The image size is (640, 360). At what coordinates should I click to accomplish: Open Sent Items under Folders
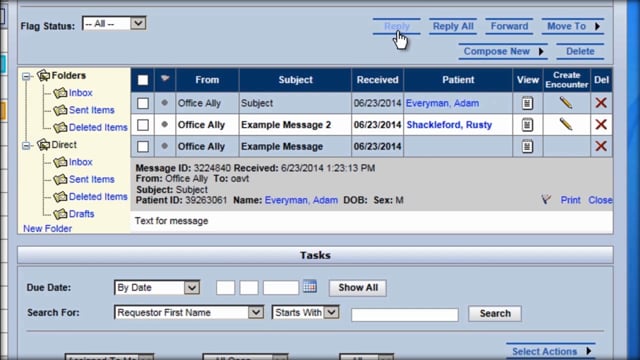(91, 110)
